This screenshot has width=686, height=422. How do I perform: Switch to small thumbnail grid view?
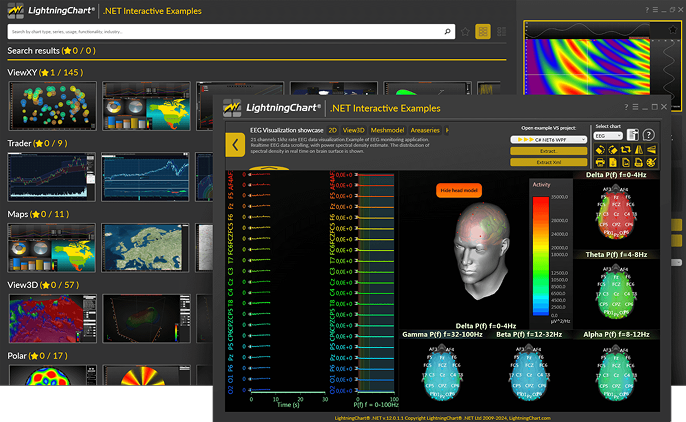pos(500,31)
